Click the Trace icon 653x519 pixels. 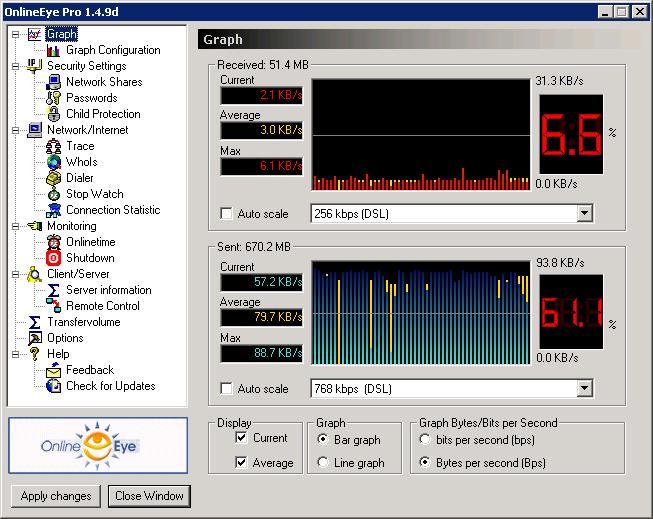(x=53, y=146)
